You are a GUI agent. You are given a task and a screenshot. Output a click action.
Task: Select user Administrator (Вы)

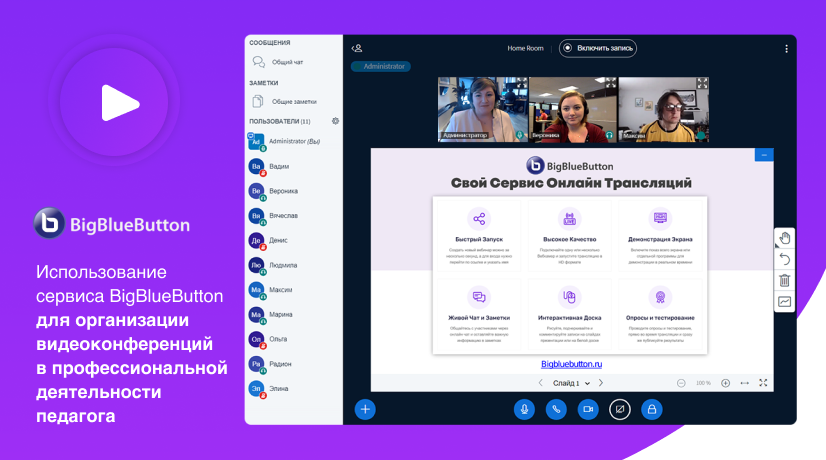(293, 142)
